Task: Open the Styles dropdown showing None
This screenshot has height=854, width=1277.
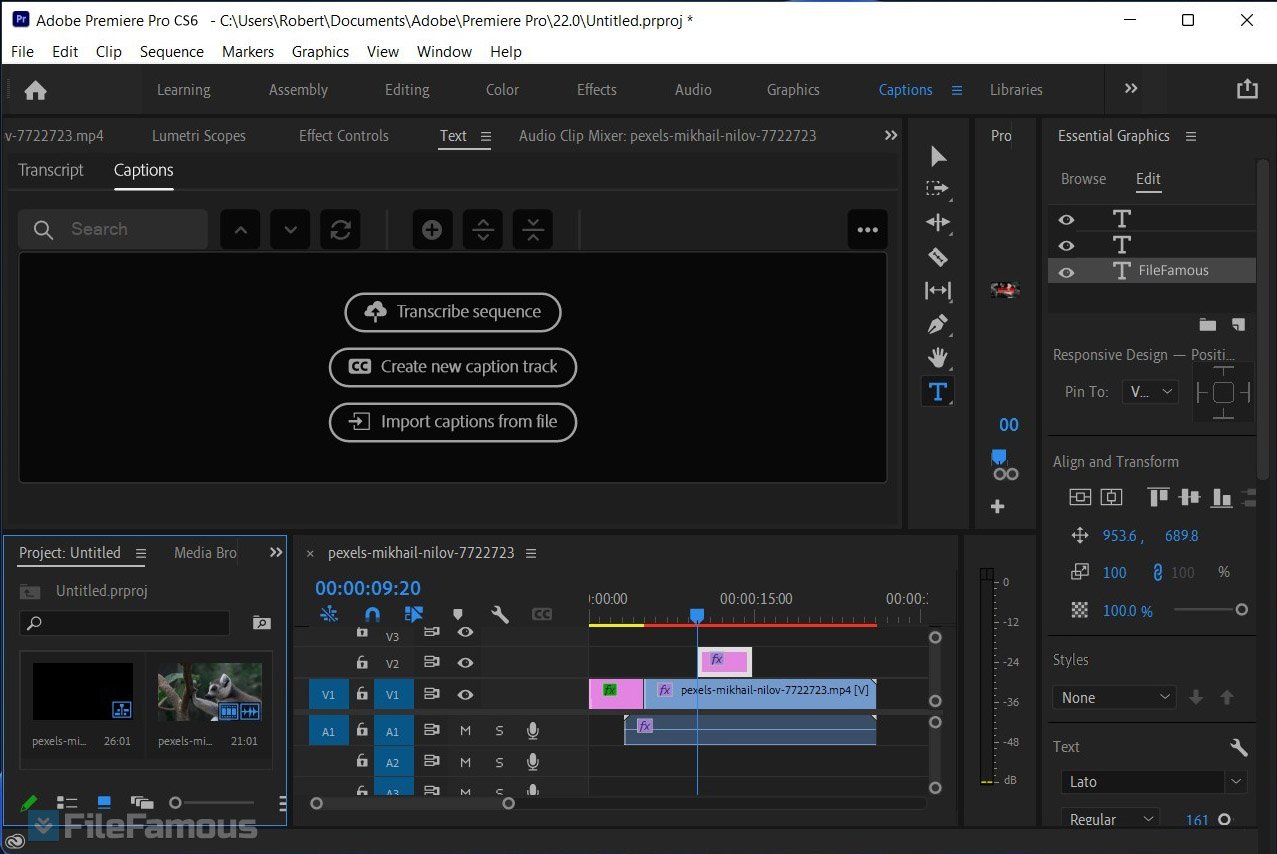Action: pos(1113,697)
